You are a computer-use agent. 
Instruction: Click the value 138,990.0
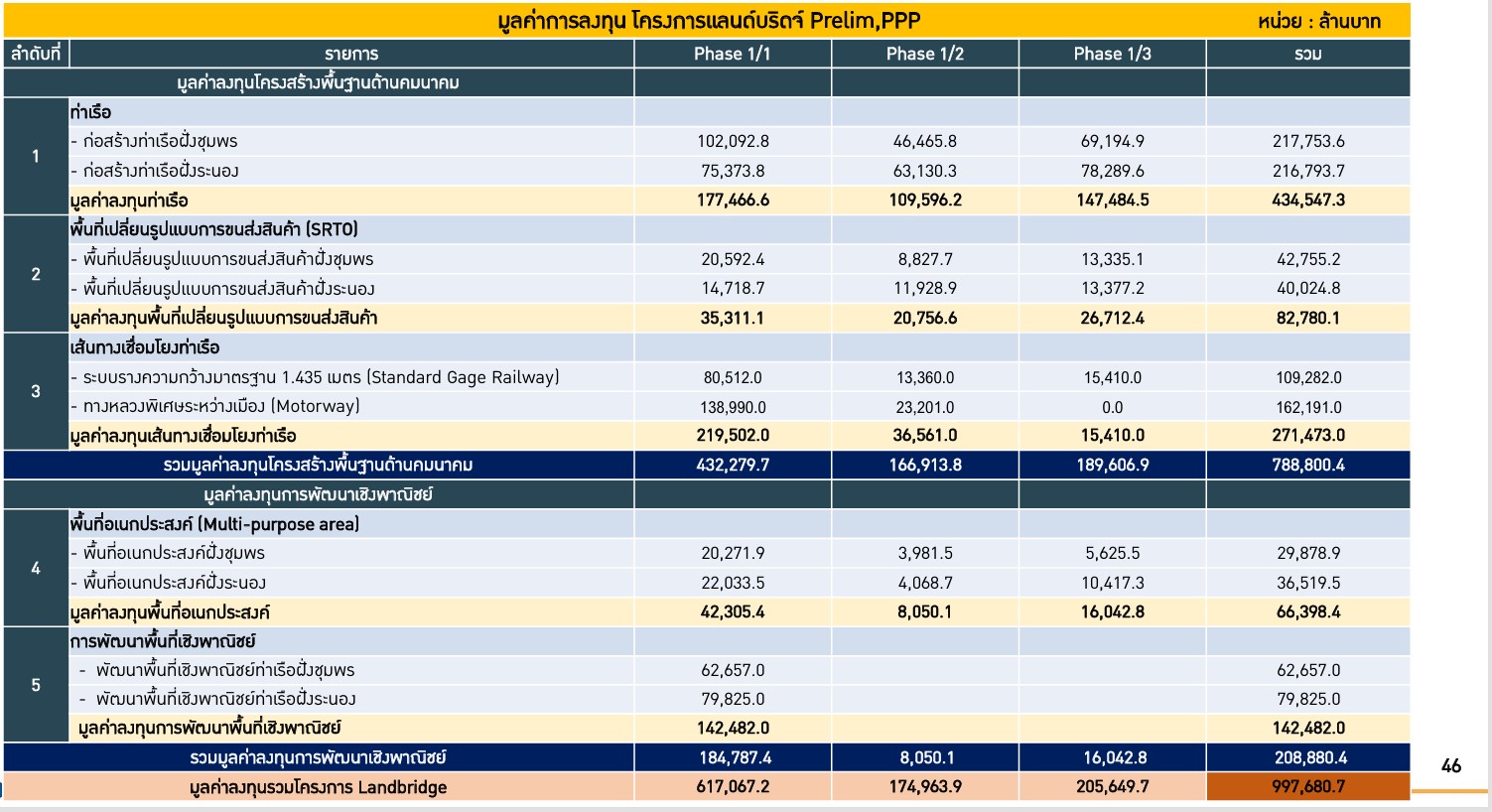733,407
